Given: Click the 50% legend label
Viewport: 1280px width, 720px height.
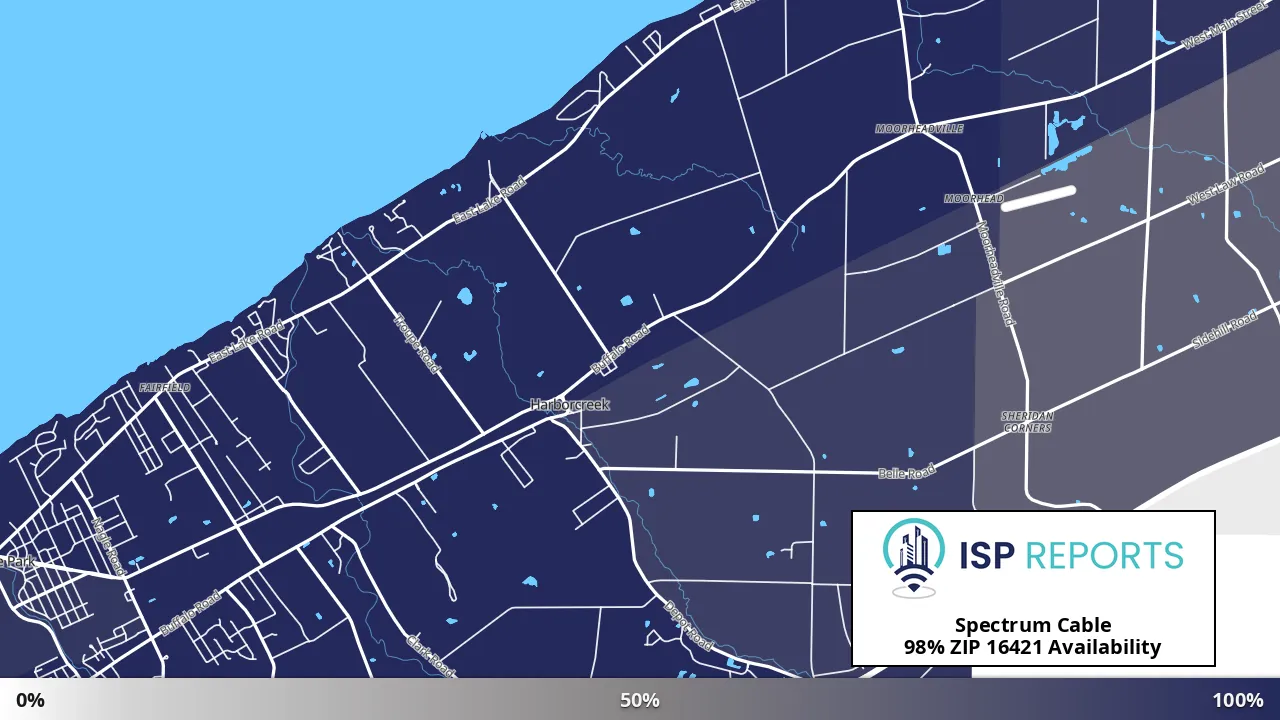Looking at the screenshot, I should tap(640, 700).
